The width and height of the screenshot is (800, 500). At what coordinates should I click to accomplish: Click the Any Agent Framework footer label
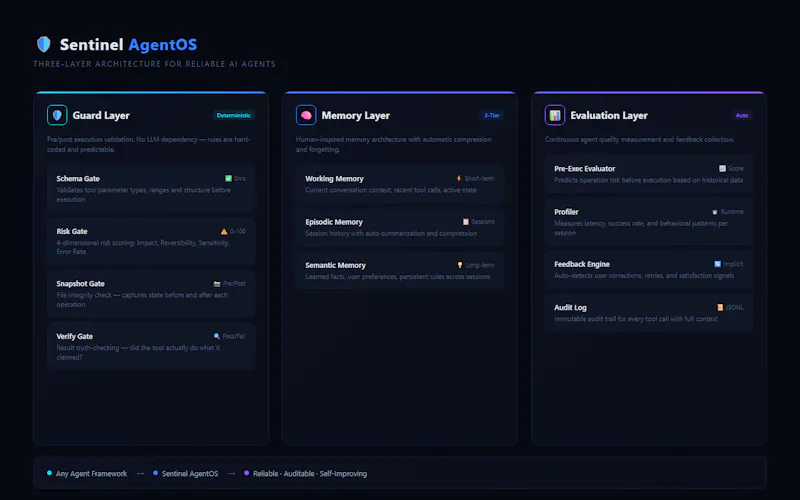click(91, 473)
